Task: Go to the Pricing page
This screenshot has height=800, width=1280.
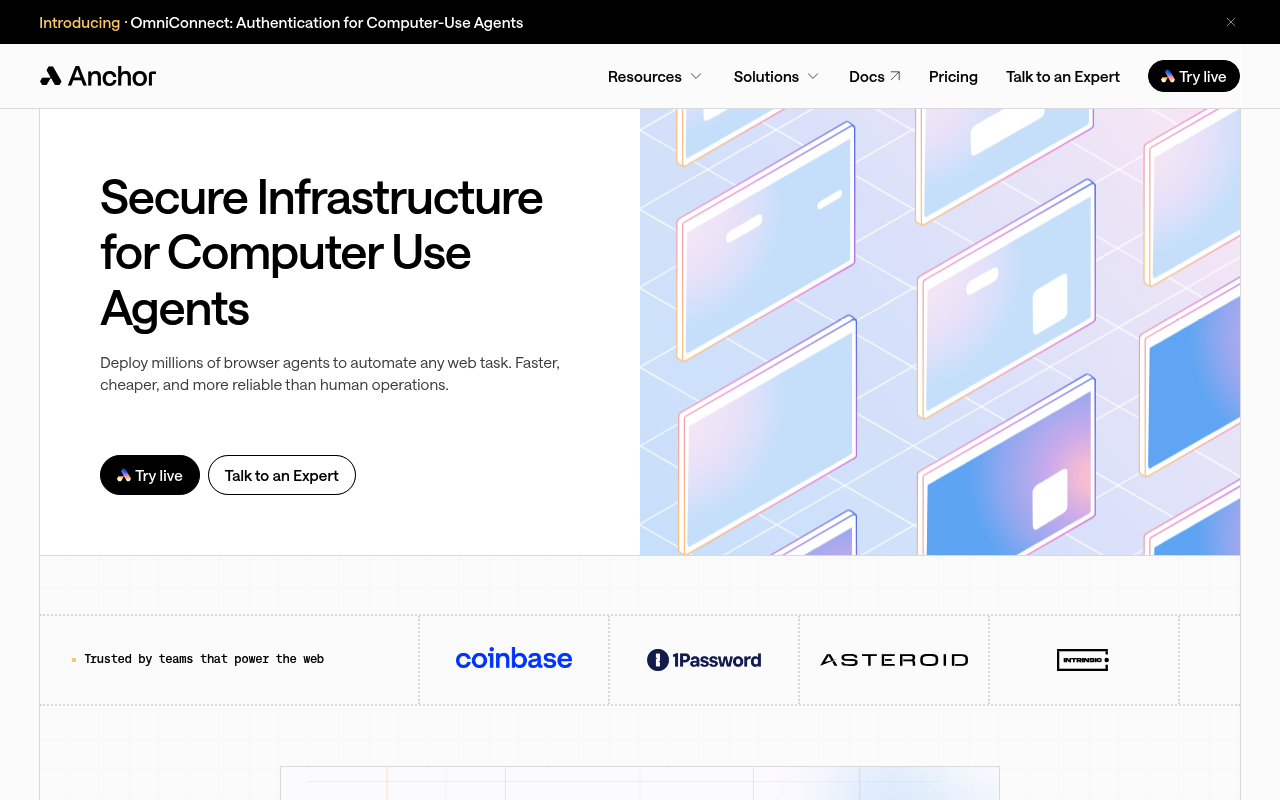Action: tap(953, 76)
